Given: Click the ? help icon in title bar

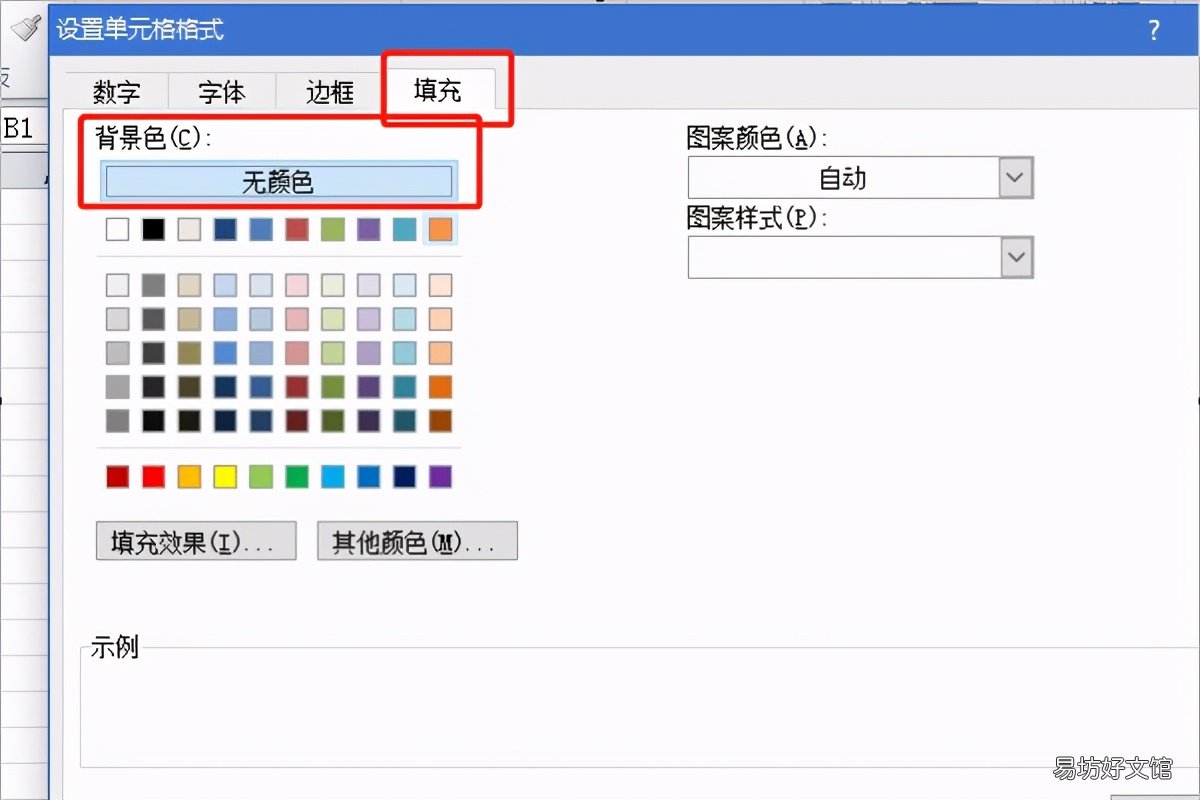Looking at the screenshot, I should [1153, 29].
